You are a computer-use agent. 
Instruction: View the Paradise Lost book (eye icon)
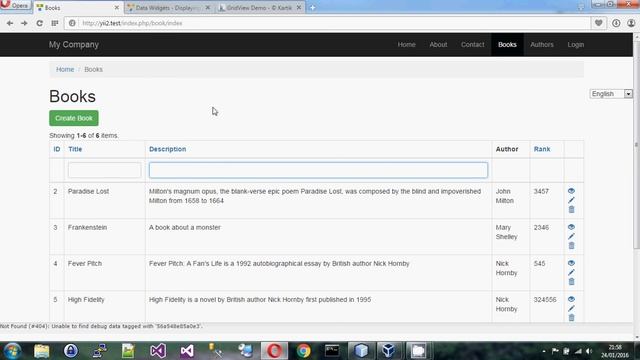[571, 191]
